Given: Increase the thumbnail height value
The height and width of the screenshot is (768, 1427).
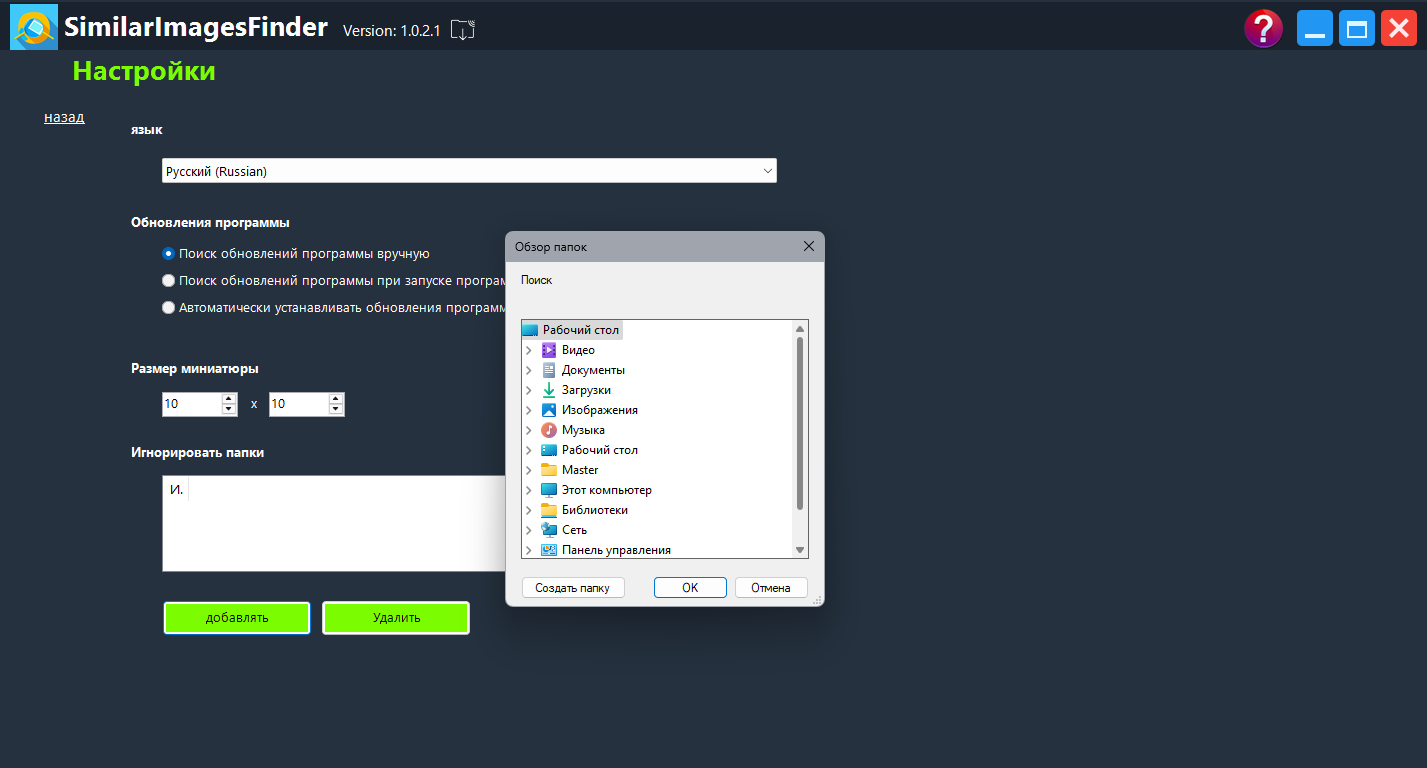Looking at the screenshot, I should pyautogui.click(x=336, y=398).
